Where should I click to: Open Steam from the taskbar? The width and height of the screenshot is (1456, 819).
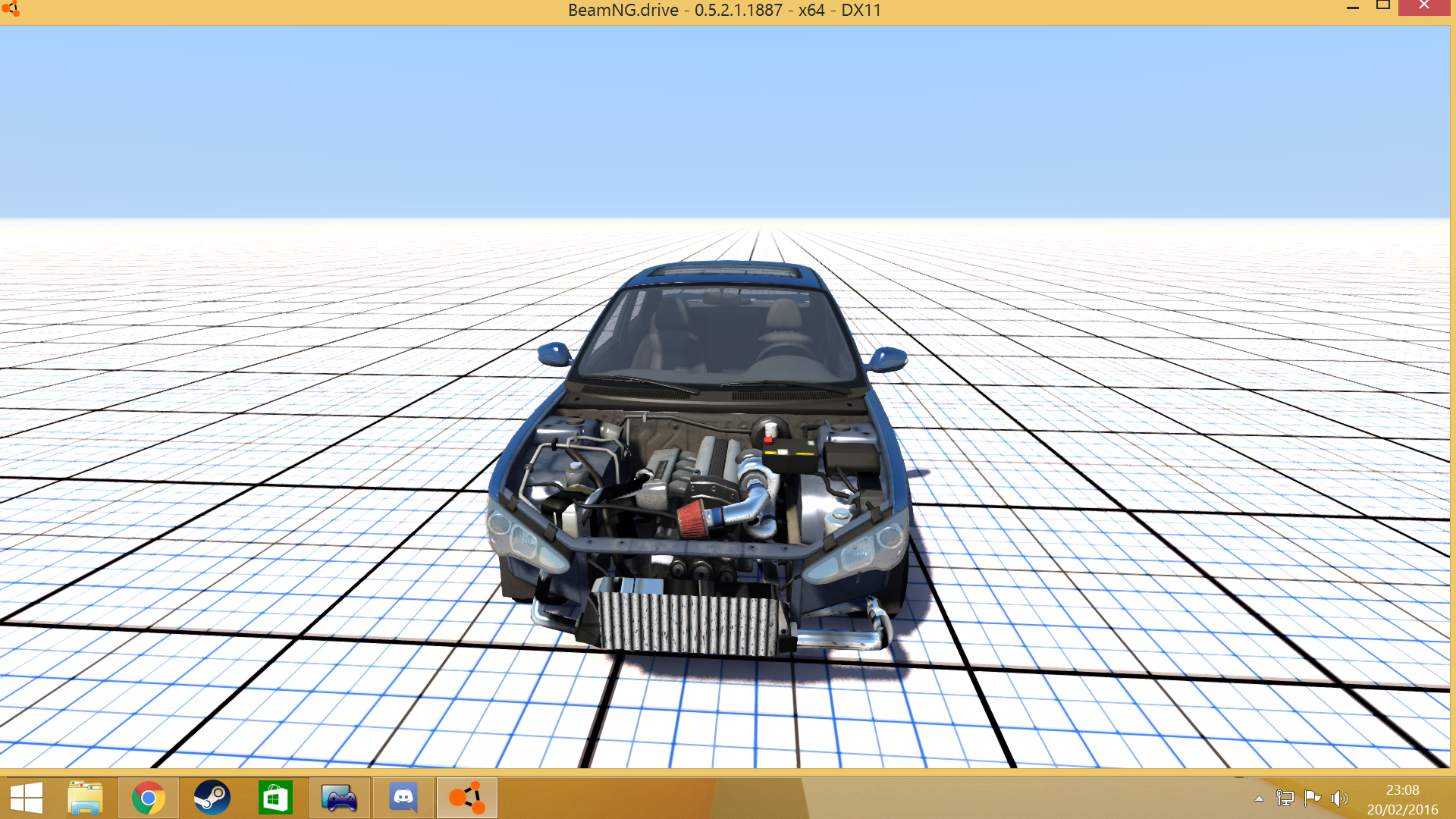[212, 798]
